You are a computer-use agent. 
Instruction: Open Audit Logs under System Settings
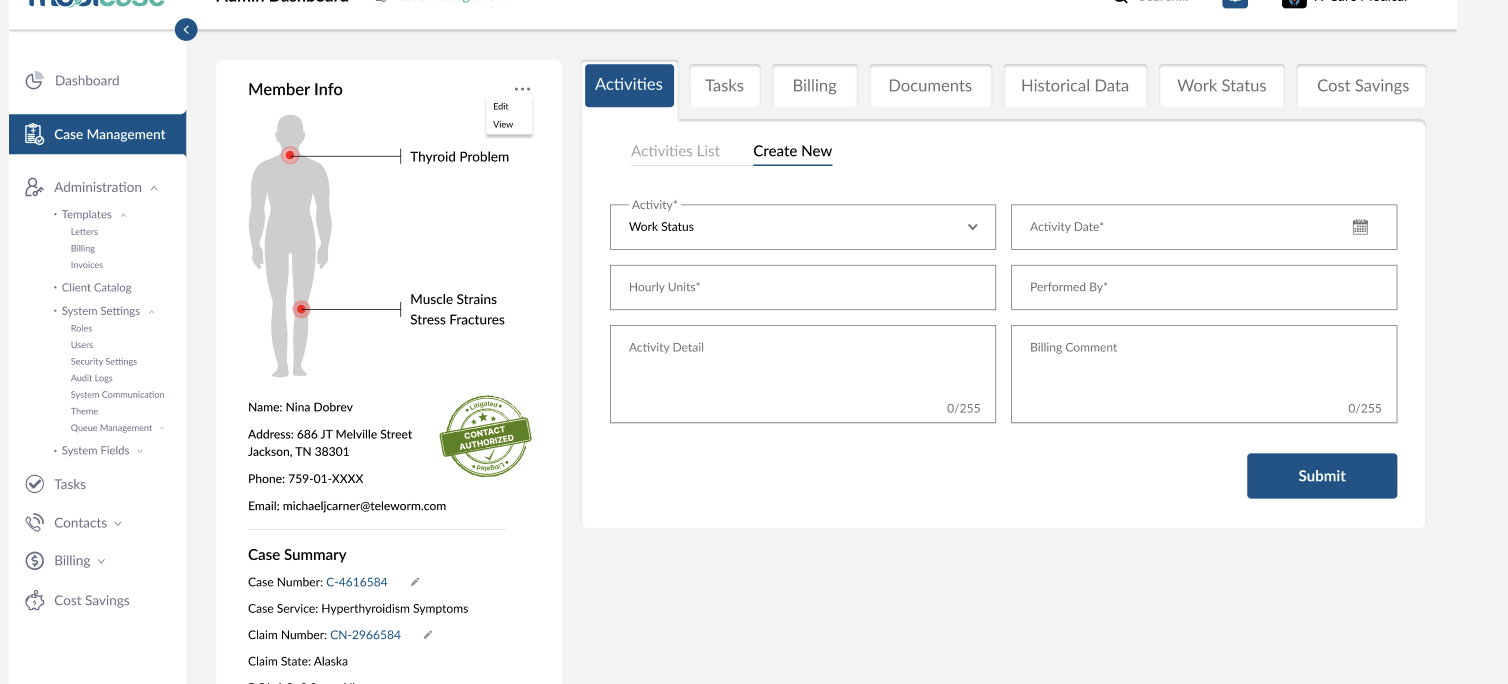[91, 378]
